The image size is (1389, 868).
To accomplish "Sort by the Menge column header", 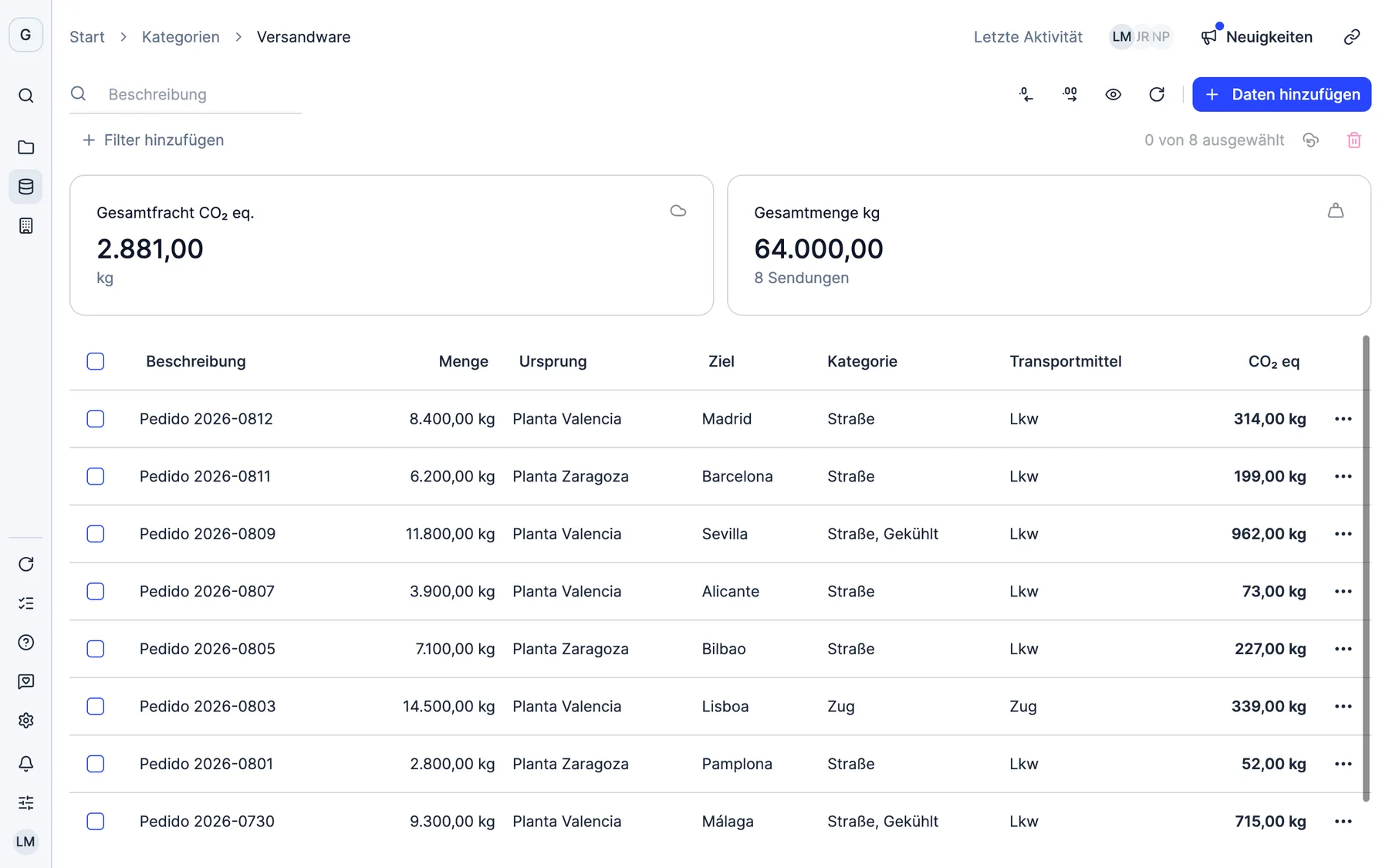I will point(463,361).
